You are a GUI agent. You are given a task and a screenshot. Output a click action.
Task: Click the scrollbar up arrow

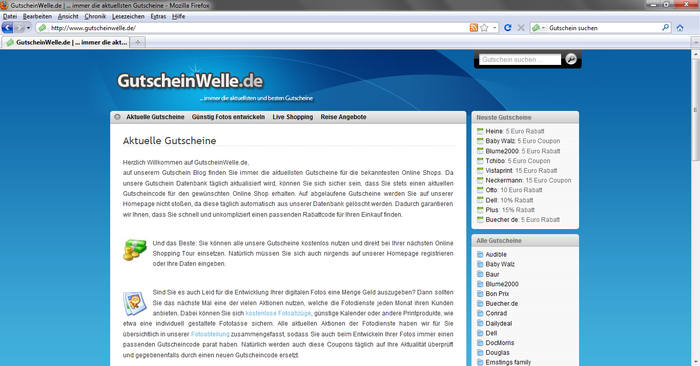pyautogui.click(x=696, y=54)
